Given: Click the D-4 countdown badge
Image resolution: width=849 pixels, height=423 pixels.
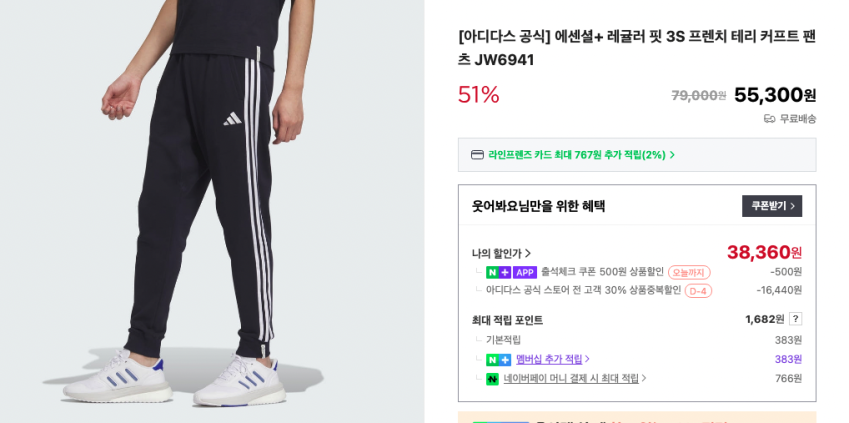Looking at the screenshot, I should point(698,291).
